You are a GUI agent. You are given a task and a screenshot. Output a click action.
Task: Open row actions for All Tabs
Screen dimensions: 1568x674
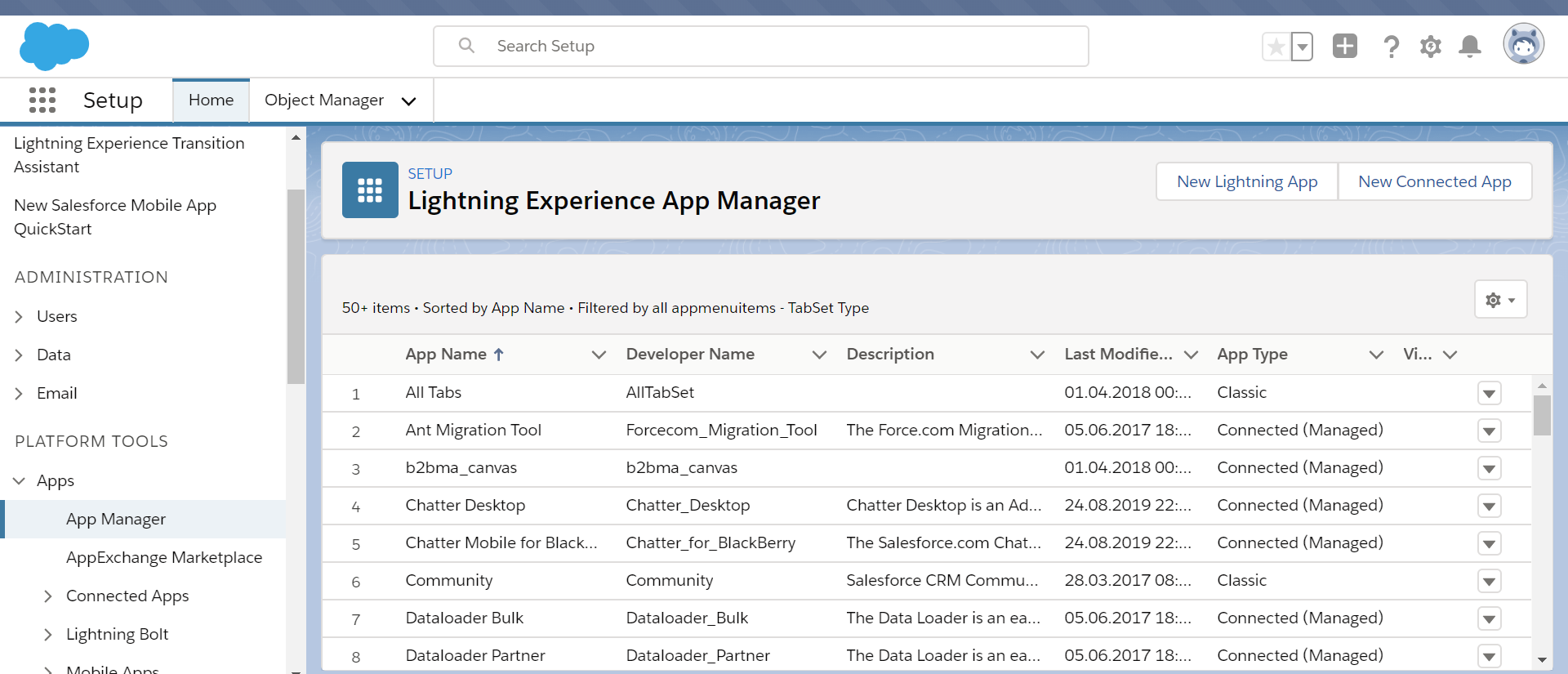pos(1489,394)
